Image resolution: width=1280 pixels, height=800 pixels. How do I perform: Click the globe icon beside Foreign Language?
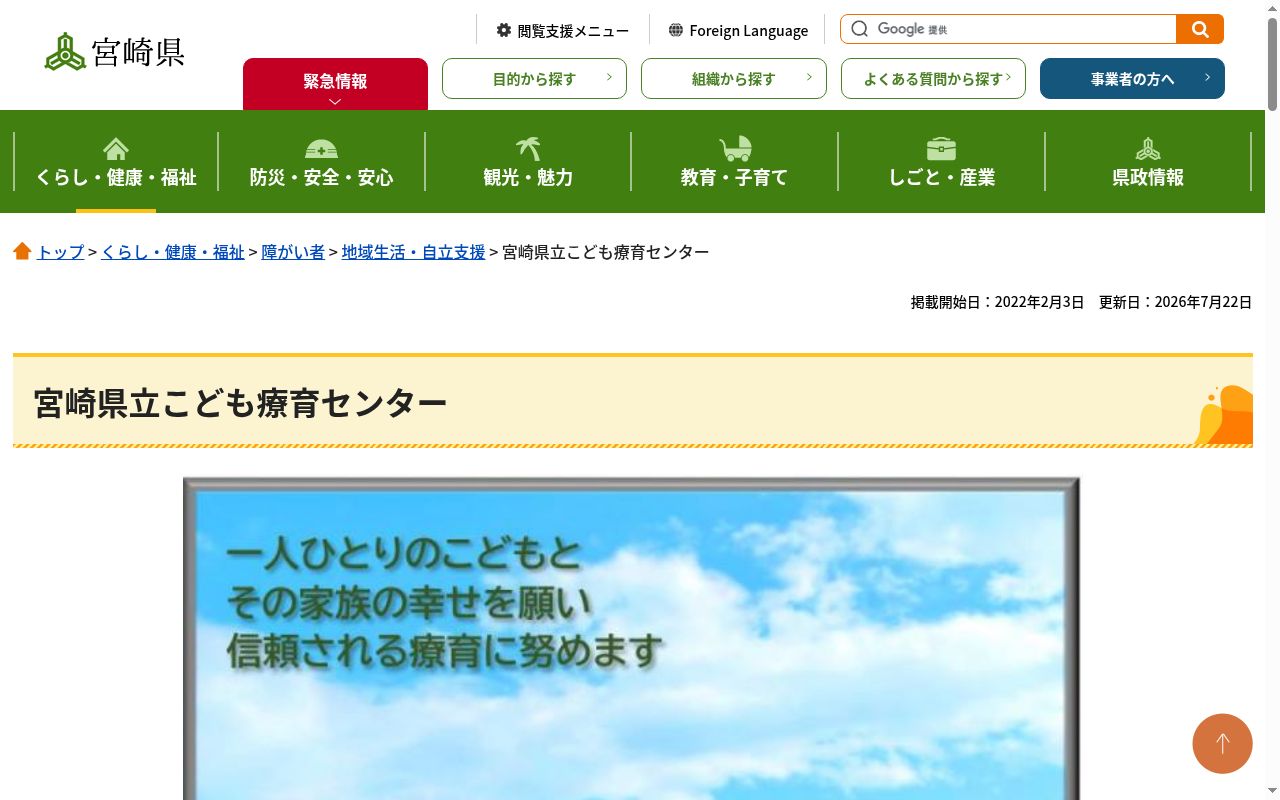[x=676, y=30]
